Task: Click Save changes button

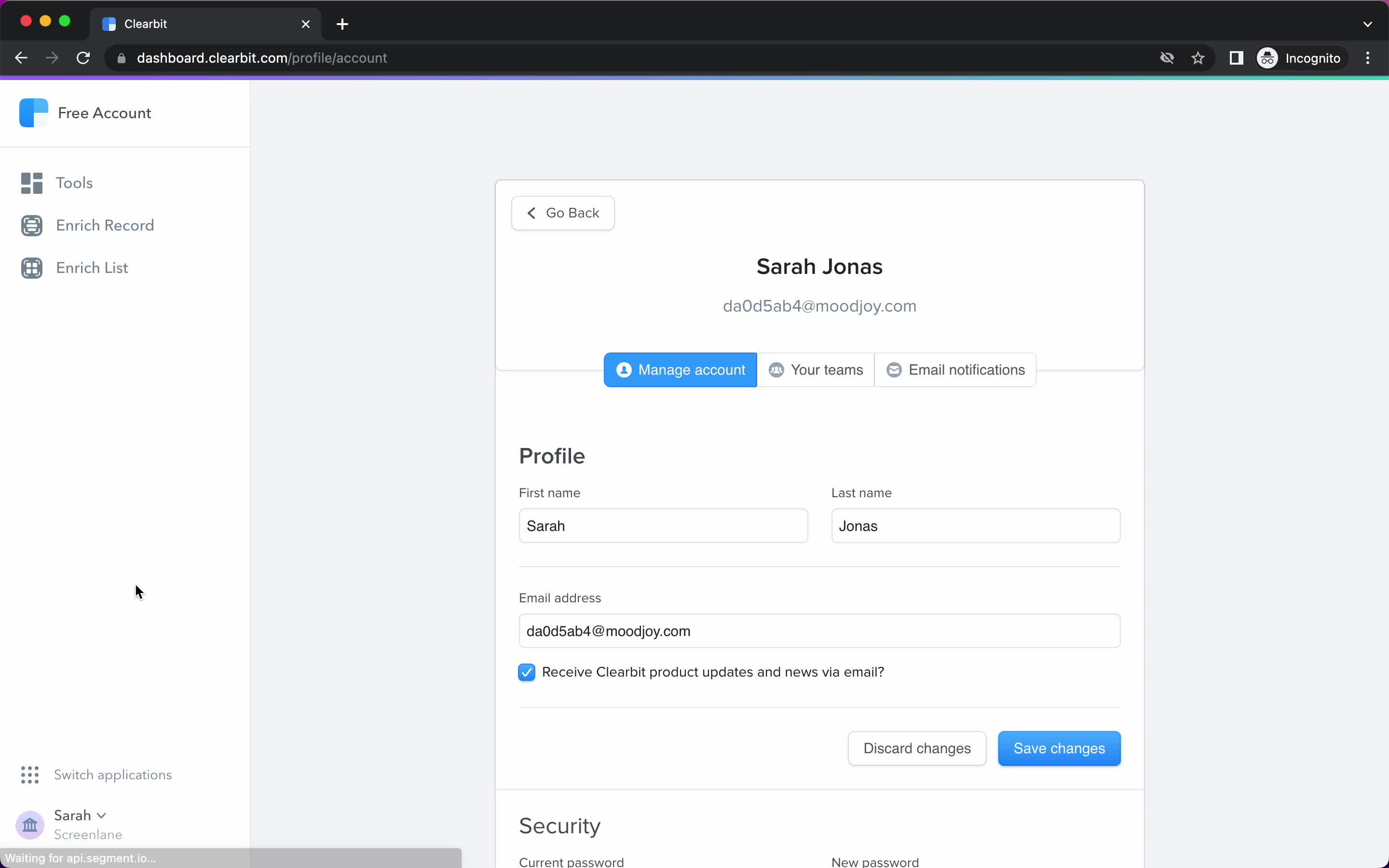Action: [x=1059, y=748]
